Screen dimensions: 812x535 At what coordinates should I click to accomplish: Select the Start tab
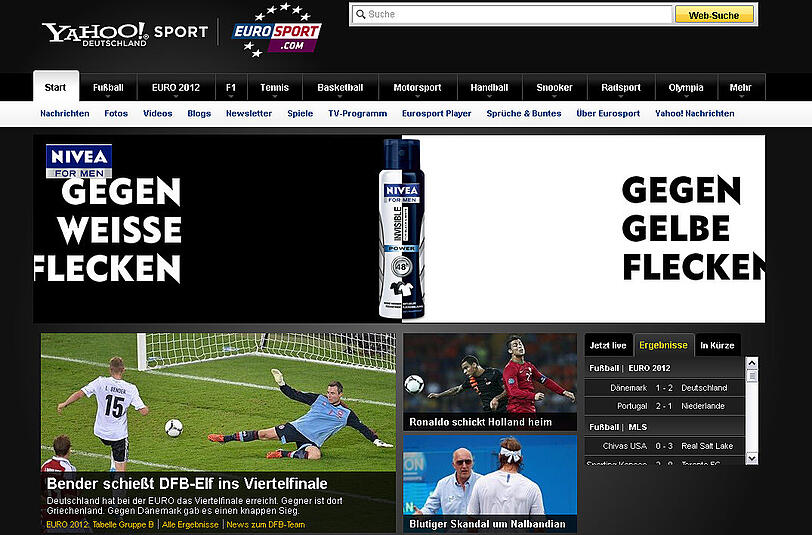point(55,87)
